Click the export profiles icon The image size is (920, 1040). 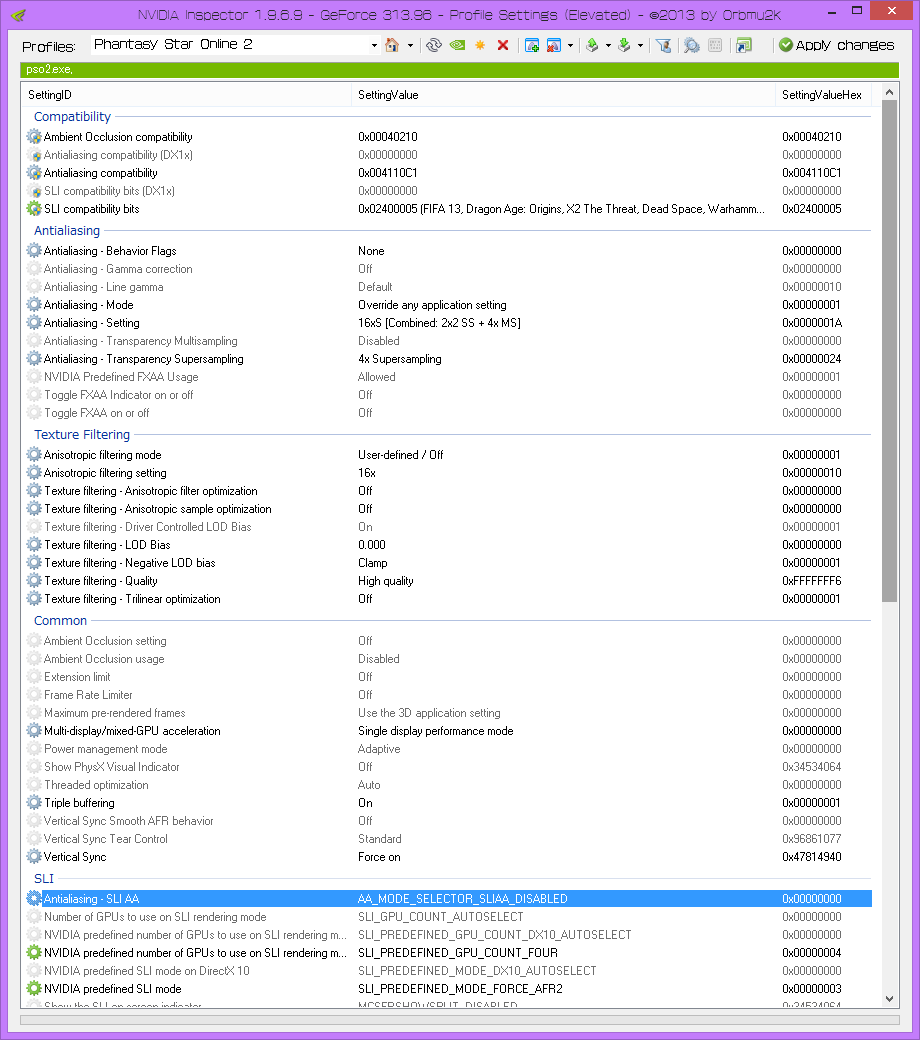[x=592, y=45]
